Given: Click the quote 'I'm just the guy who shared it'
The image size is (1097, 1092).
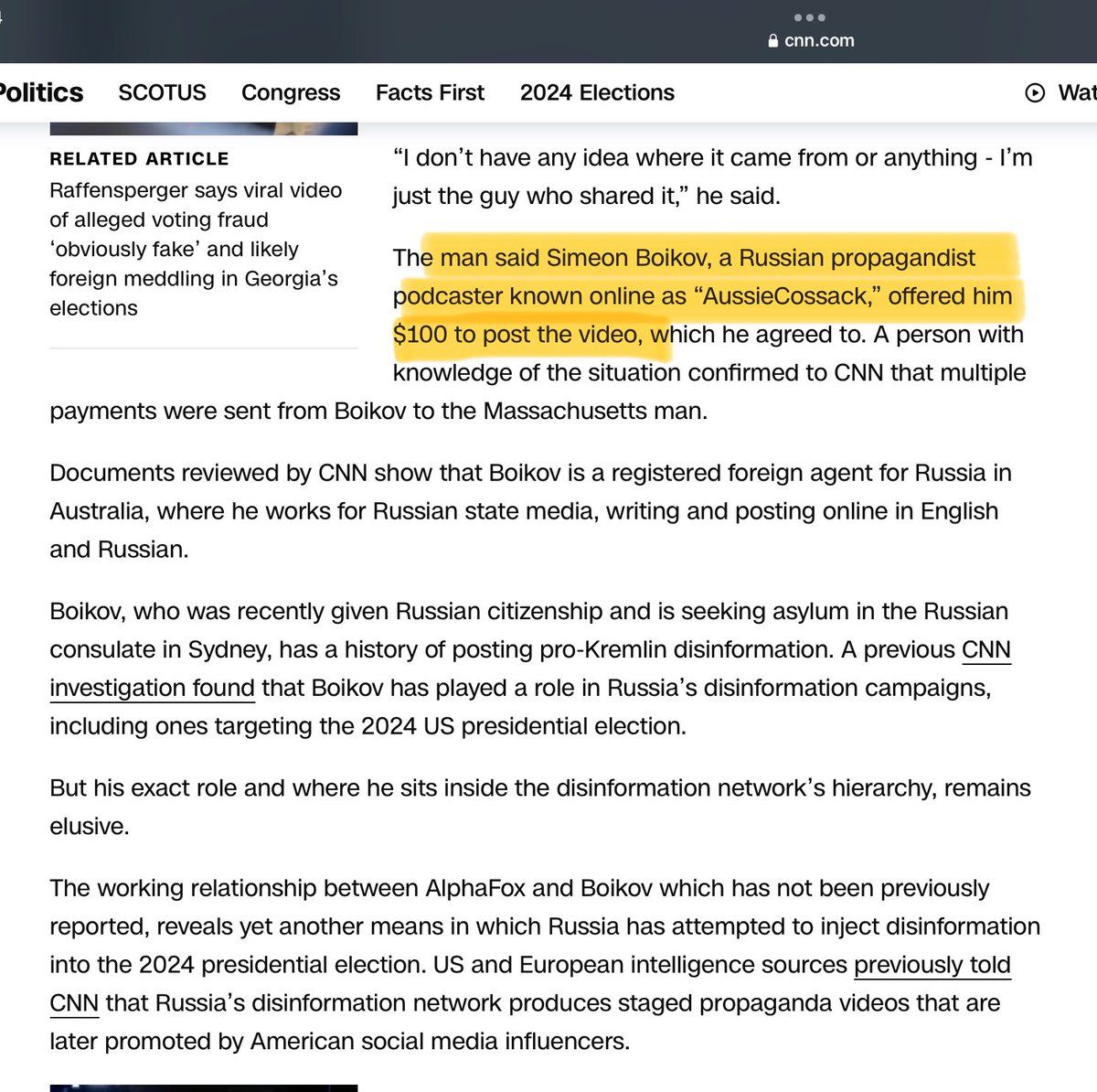Looking at the screenshot, I should [x=713, y=177].
